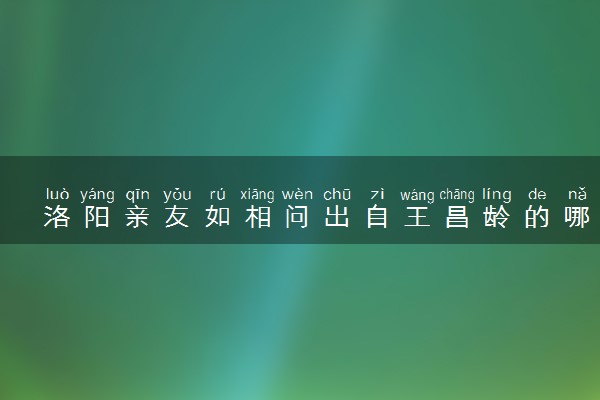Screen dimensions: 600x400
Task: Click the pinyin label chāng
Action: pos(457,195)
